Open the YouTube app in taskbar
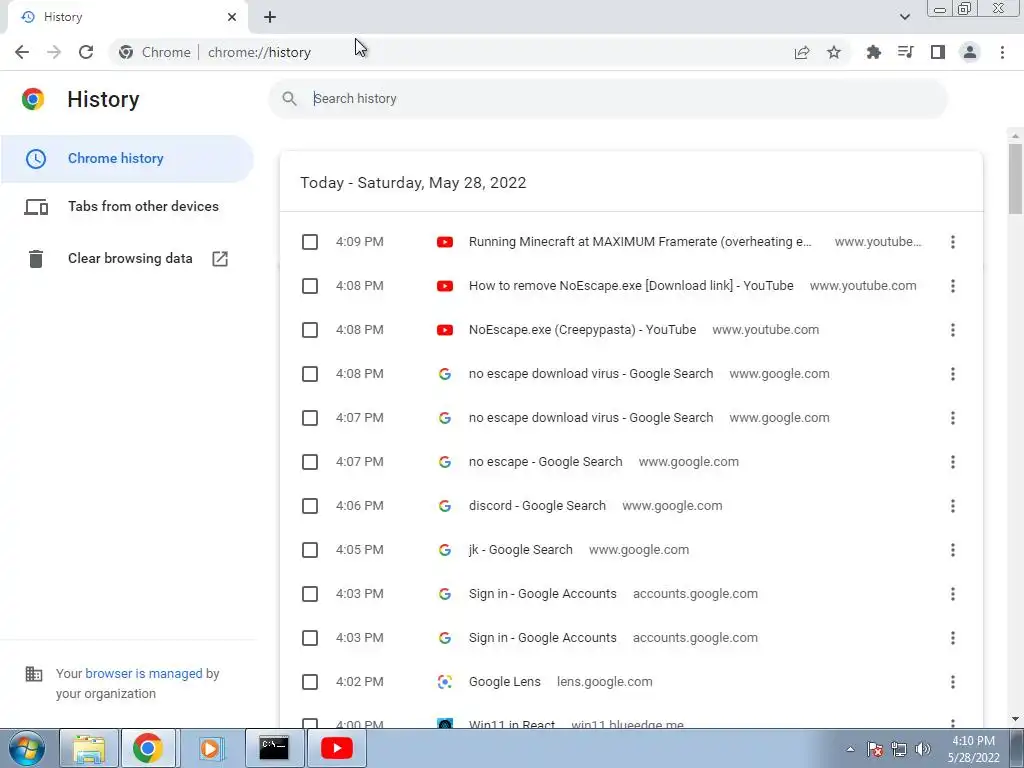This screenshot has height=768, width=1024. point(336,748)
